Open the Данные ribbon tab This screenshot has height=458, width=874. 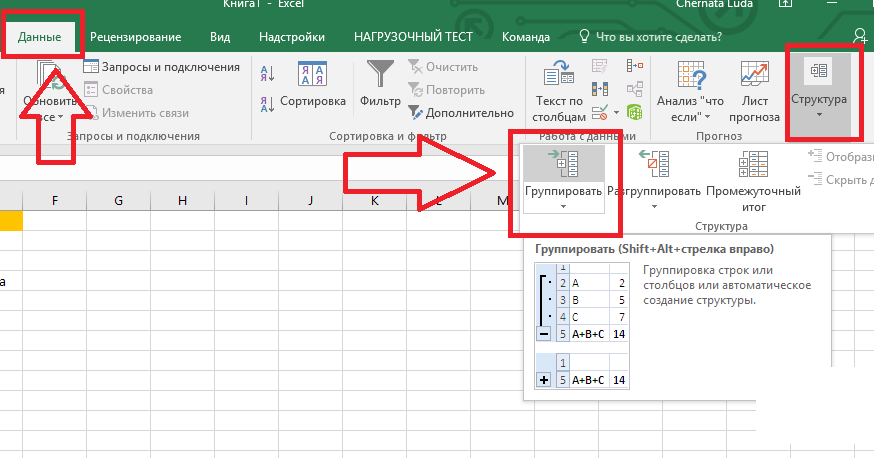(40, 37)
